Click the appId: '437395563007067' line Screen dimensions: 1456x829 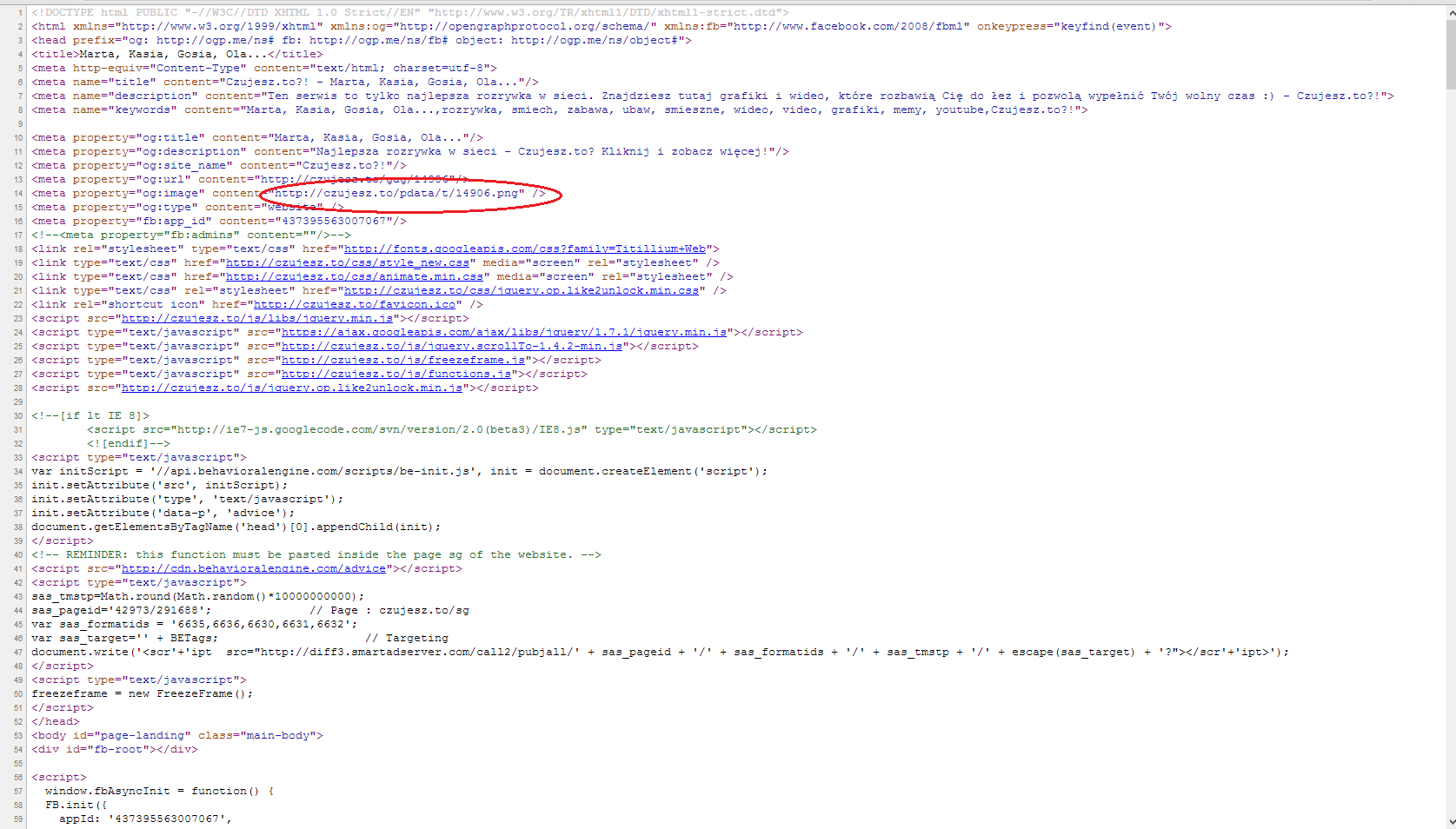146,819
